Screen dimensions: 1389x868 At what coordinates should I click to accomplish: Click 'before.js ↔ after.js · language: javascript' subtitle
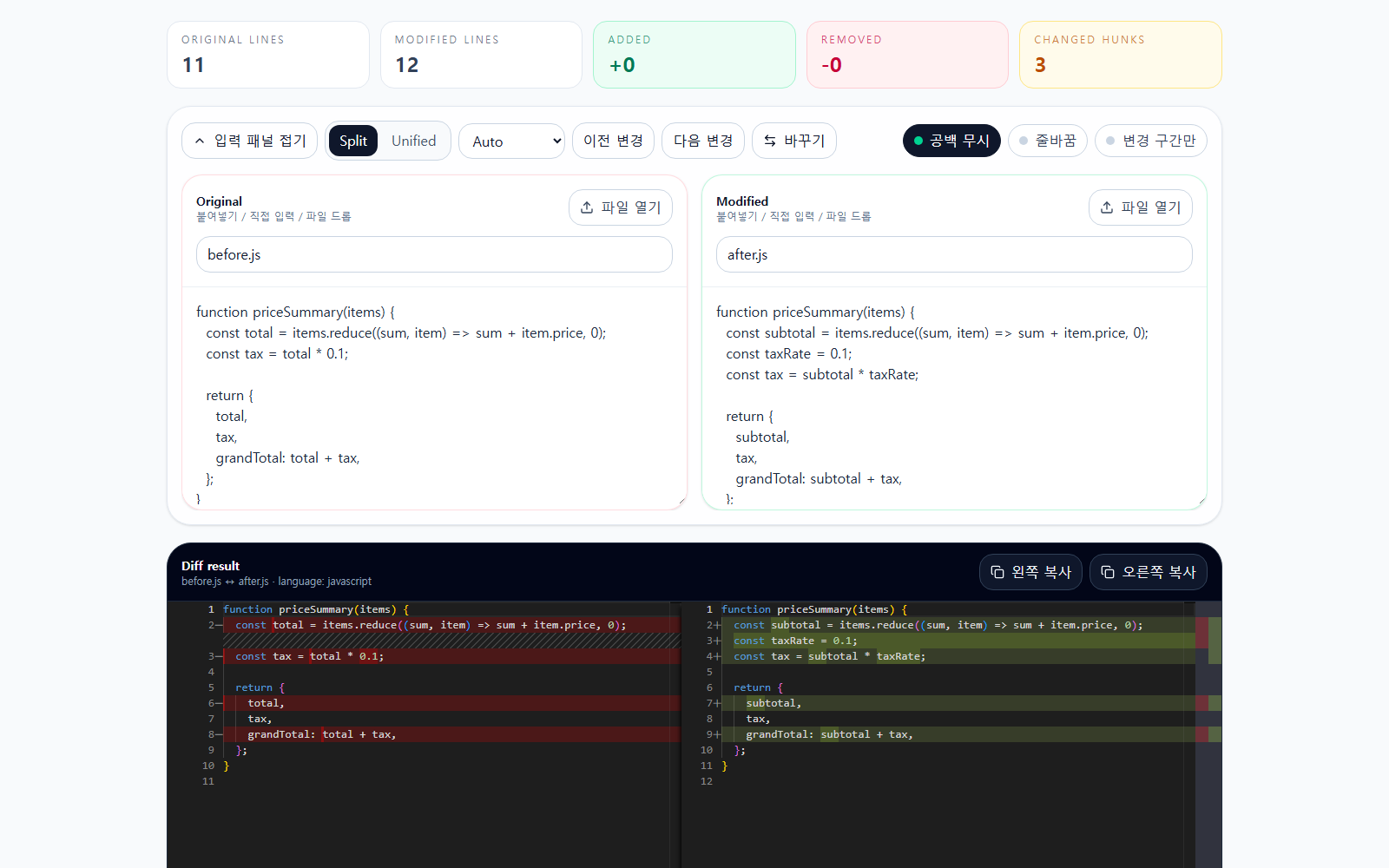tap(276, 582)
